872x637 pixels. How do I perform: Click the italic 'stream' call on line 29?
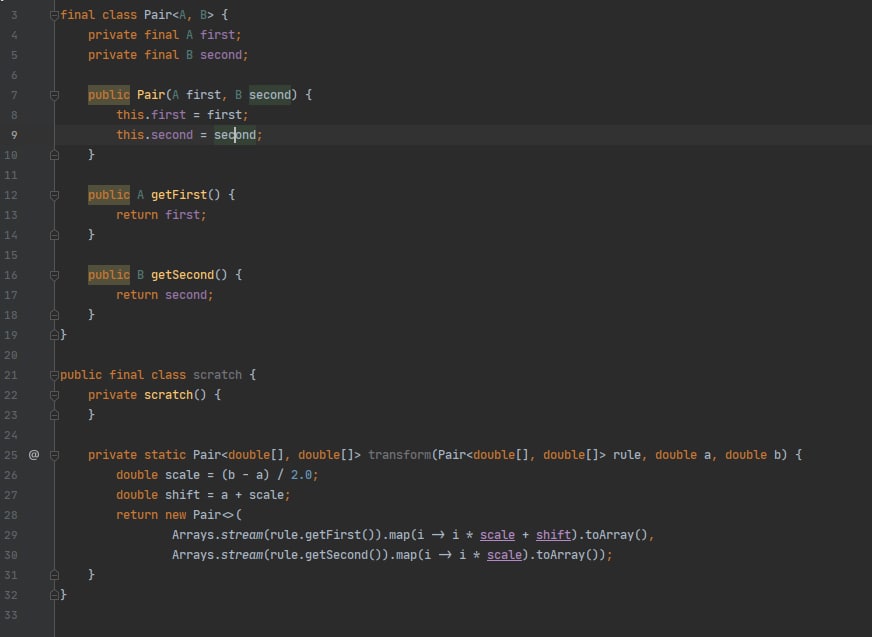click(x=241, y=535)
